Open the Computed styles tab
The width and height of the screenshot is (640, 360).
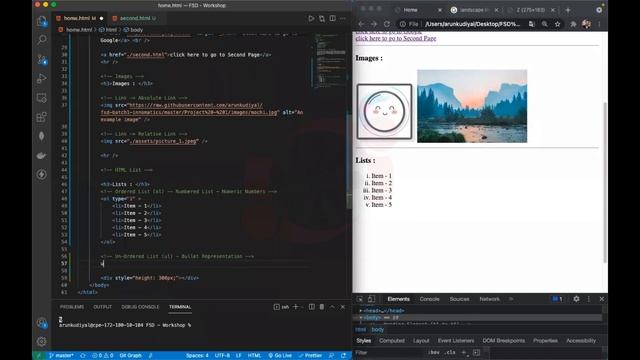pyautogui.click(x=391, y=341)
